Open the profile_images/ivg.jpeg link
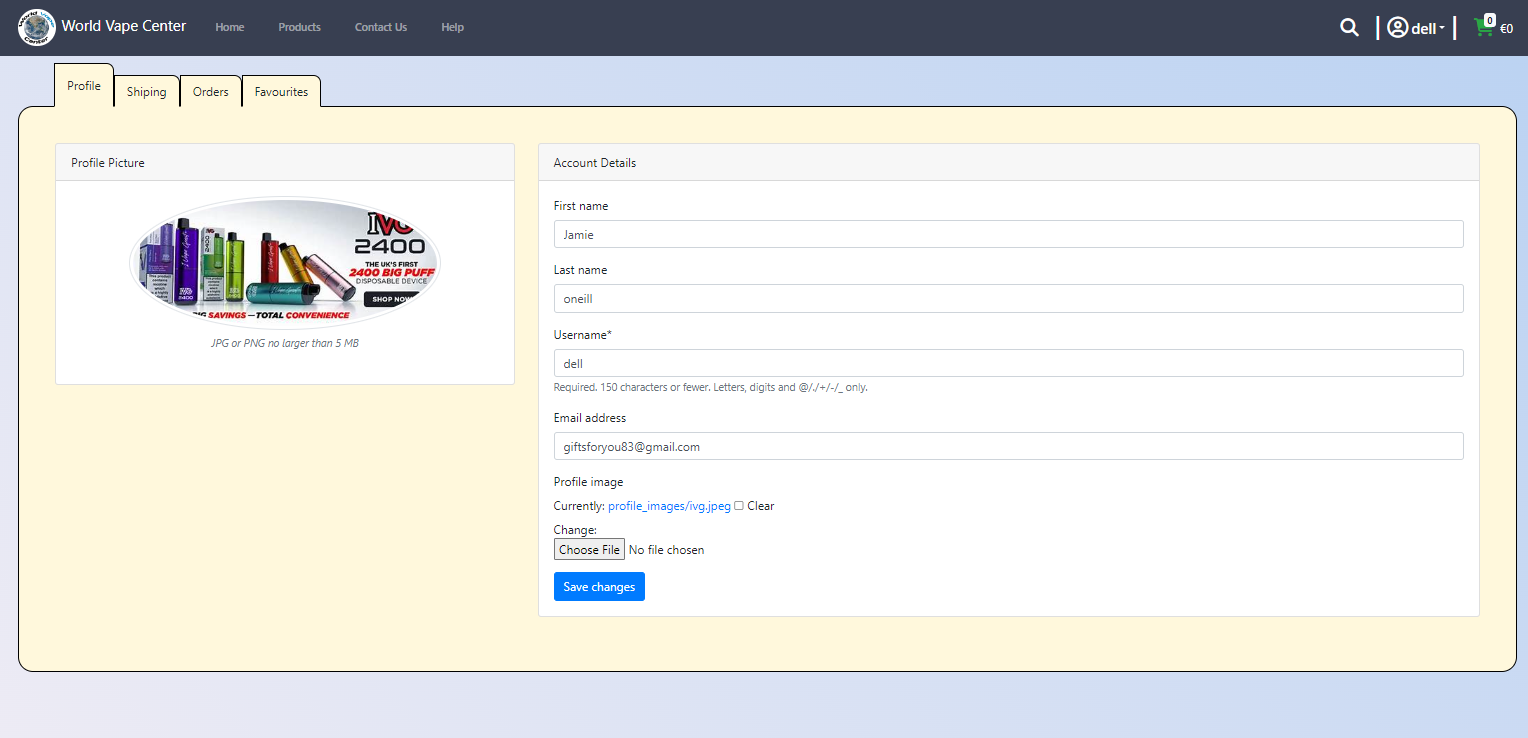This screenshot has height=738, width=1528. (x=669, y=506)
